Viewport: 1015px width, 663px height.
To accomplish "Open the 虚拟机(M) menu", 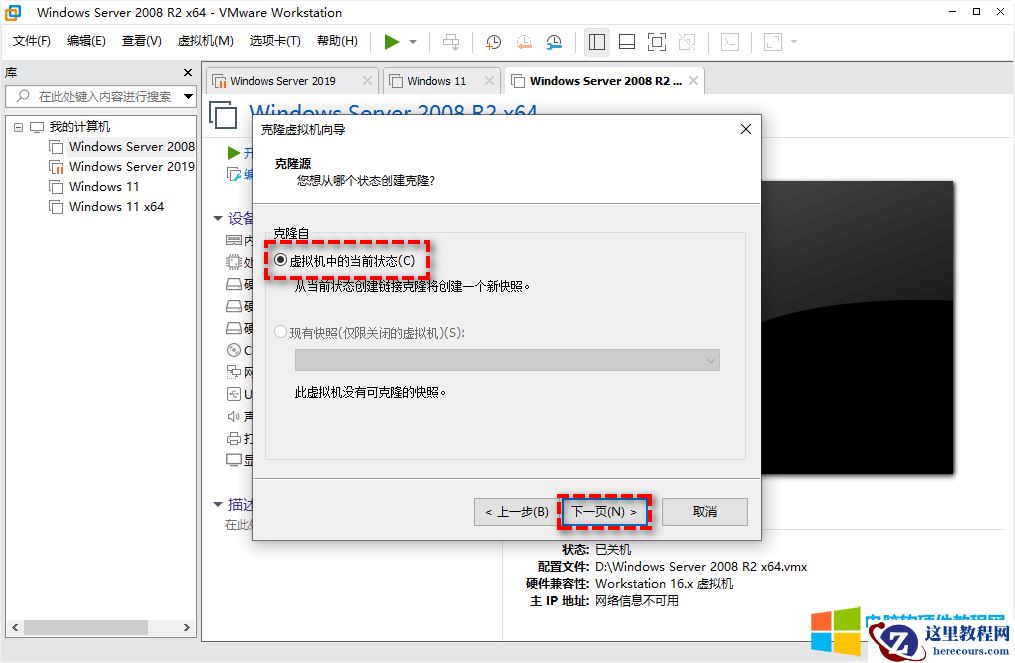I will pyautogui.click(x=206, y=41).
